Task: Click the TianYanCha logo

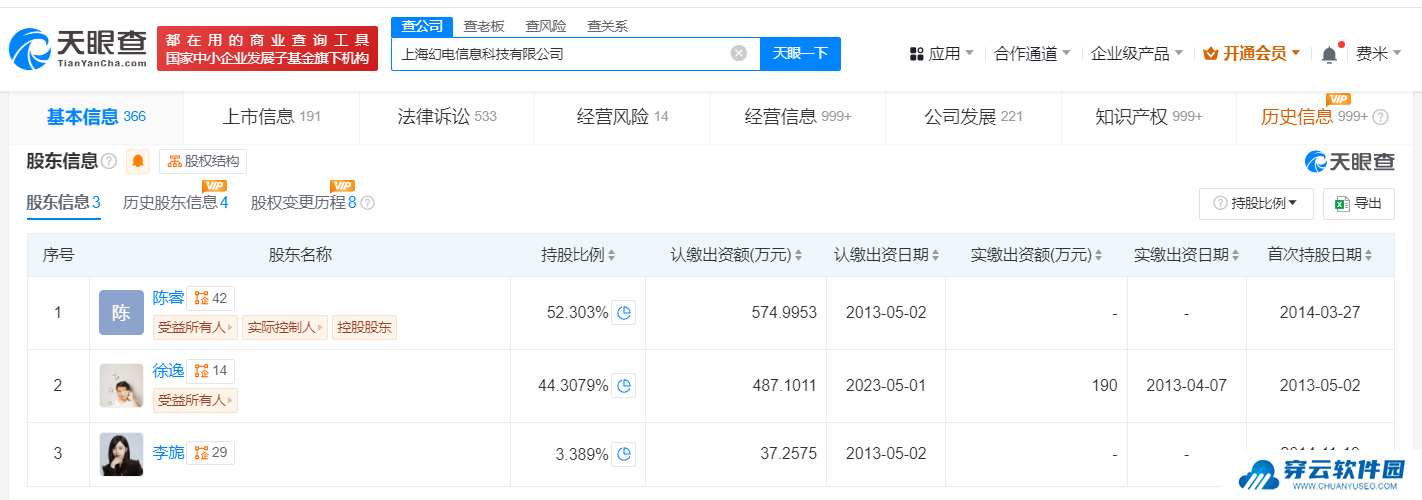Action: [x=78, y=49]
